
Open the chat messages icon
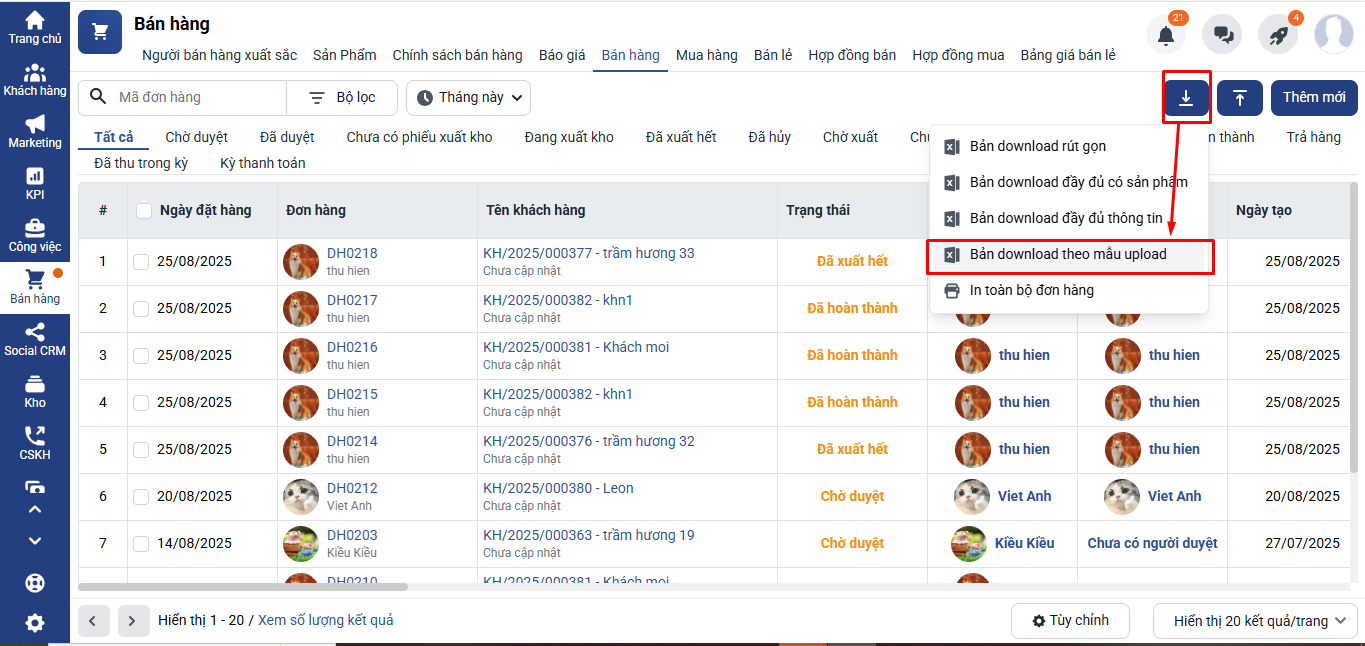click(1222, 34)
